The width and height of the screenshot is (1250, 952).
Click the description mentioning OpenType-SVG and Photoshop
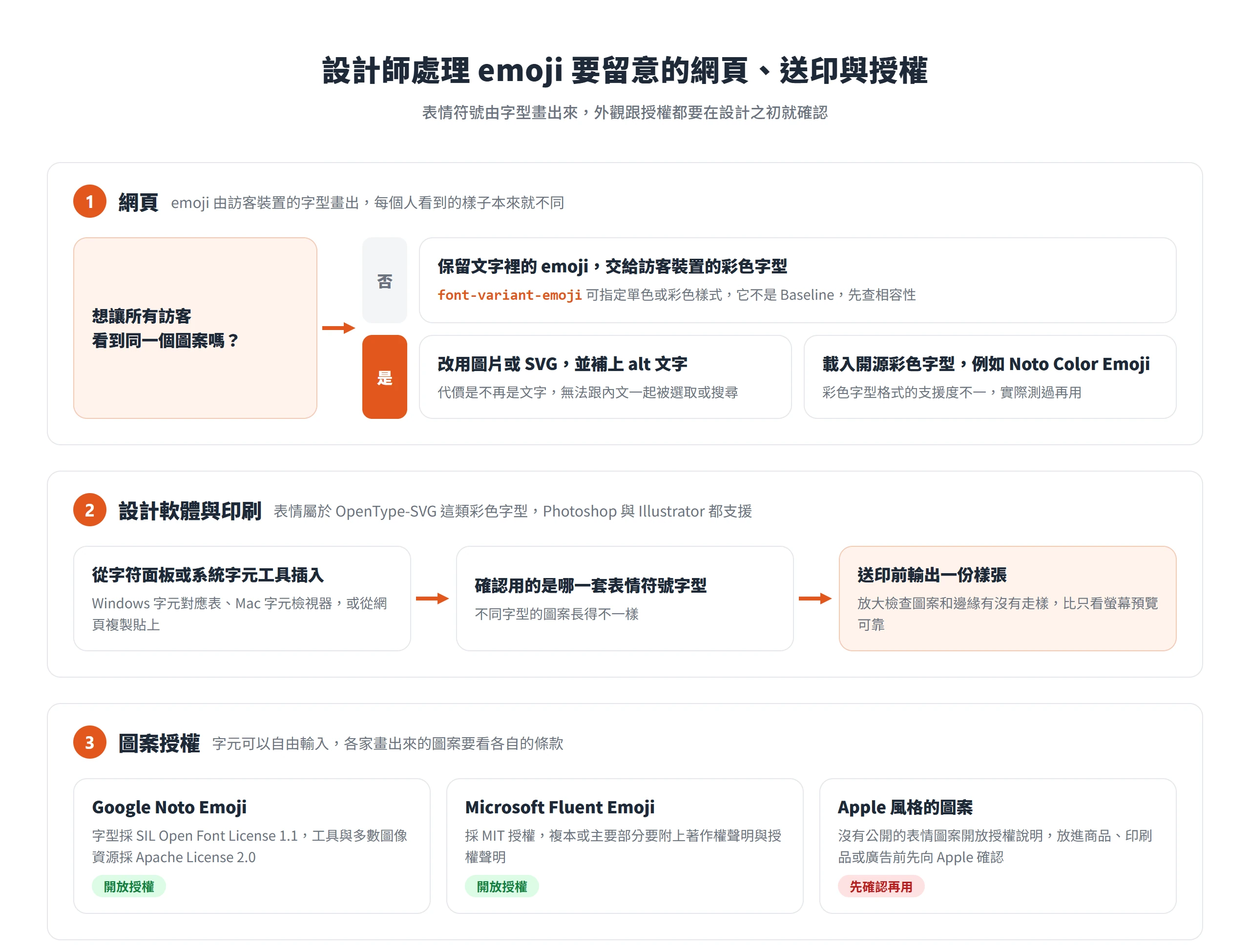click(512, 512)
